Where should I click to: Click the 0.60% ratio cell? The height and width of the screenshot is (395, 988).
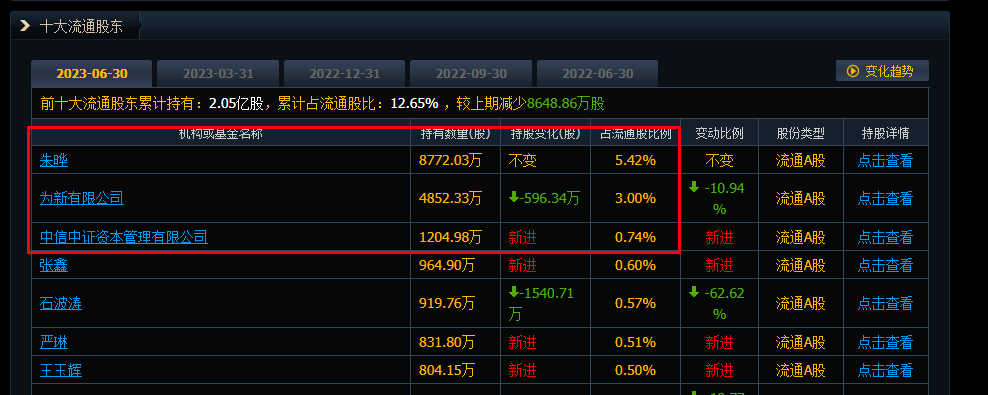tap(635, 265)
